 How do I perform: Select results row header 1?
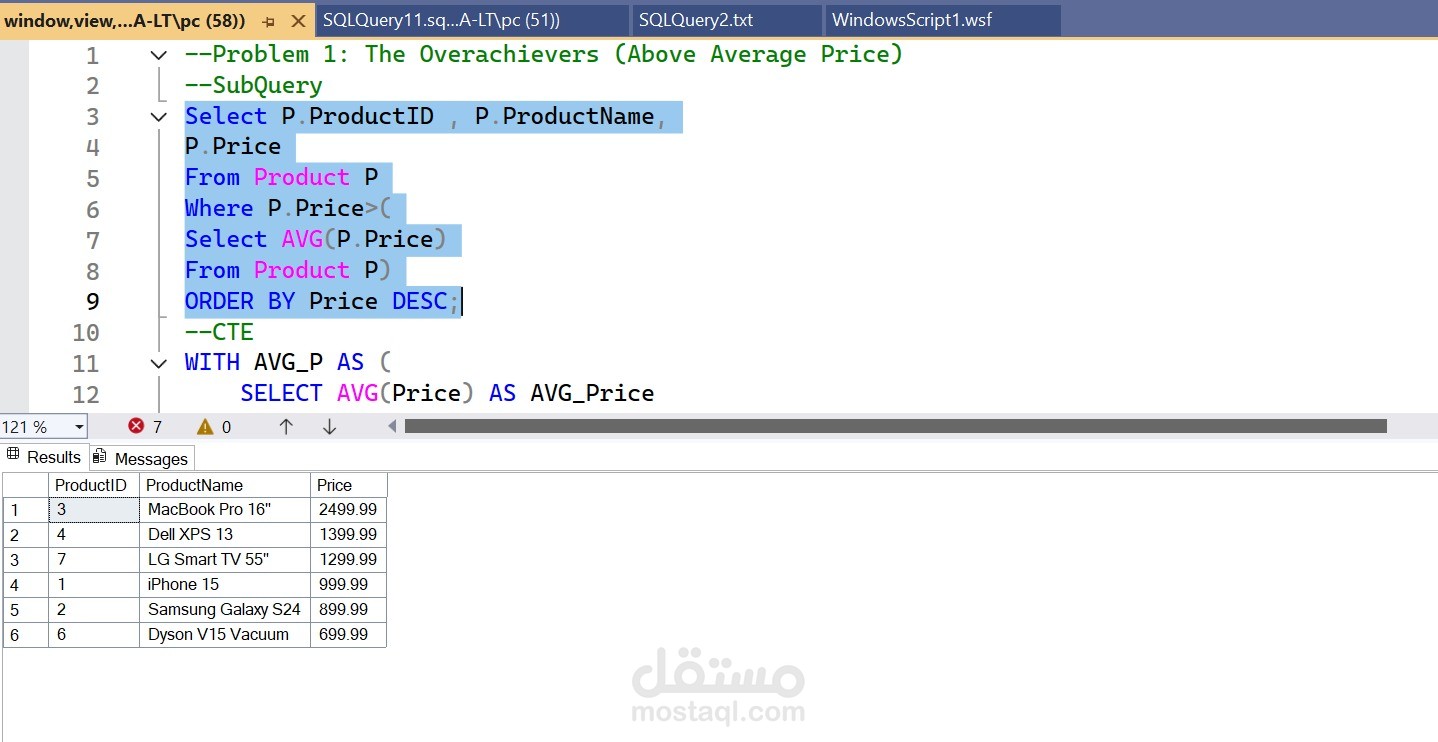click(26, 510)
